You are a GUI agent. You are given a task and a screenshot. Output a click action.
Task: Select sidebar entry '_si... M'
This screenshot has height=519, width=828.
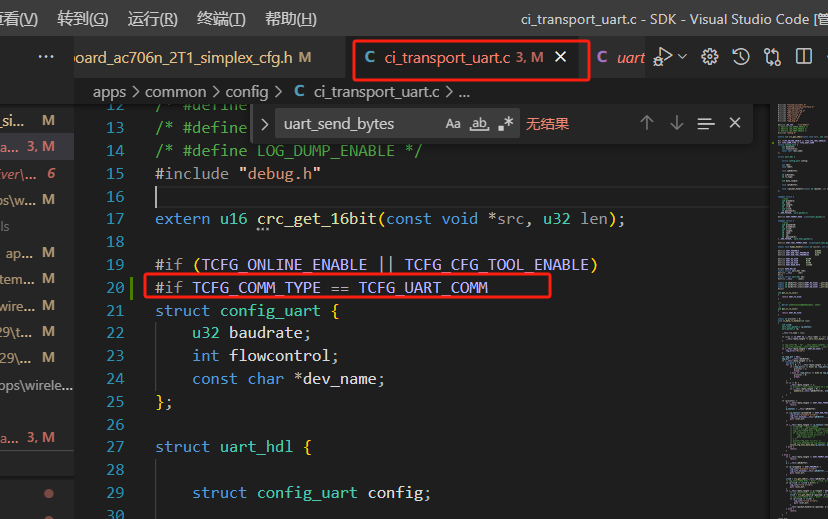(x=37, y=121)
